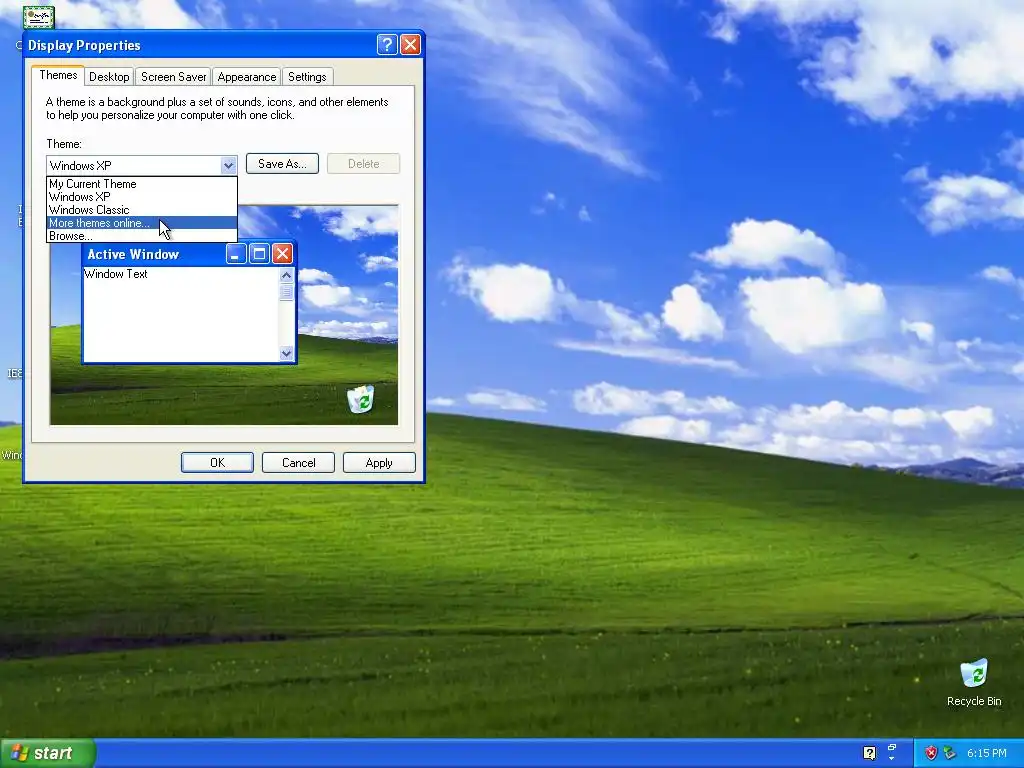Click the Cancel button
Image resolution: width=1024 pixels, height=768 pixels.
[x=298, y=462]
